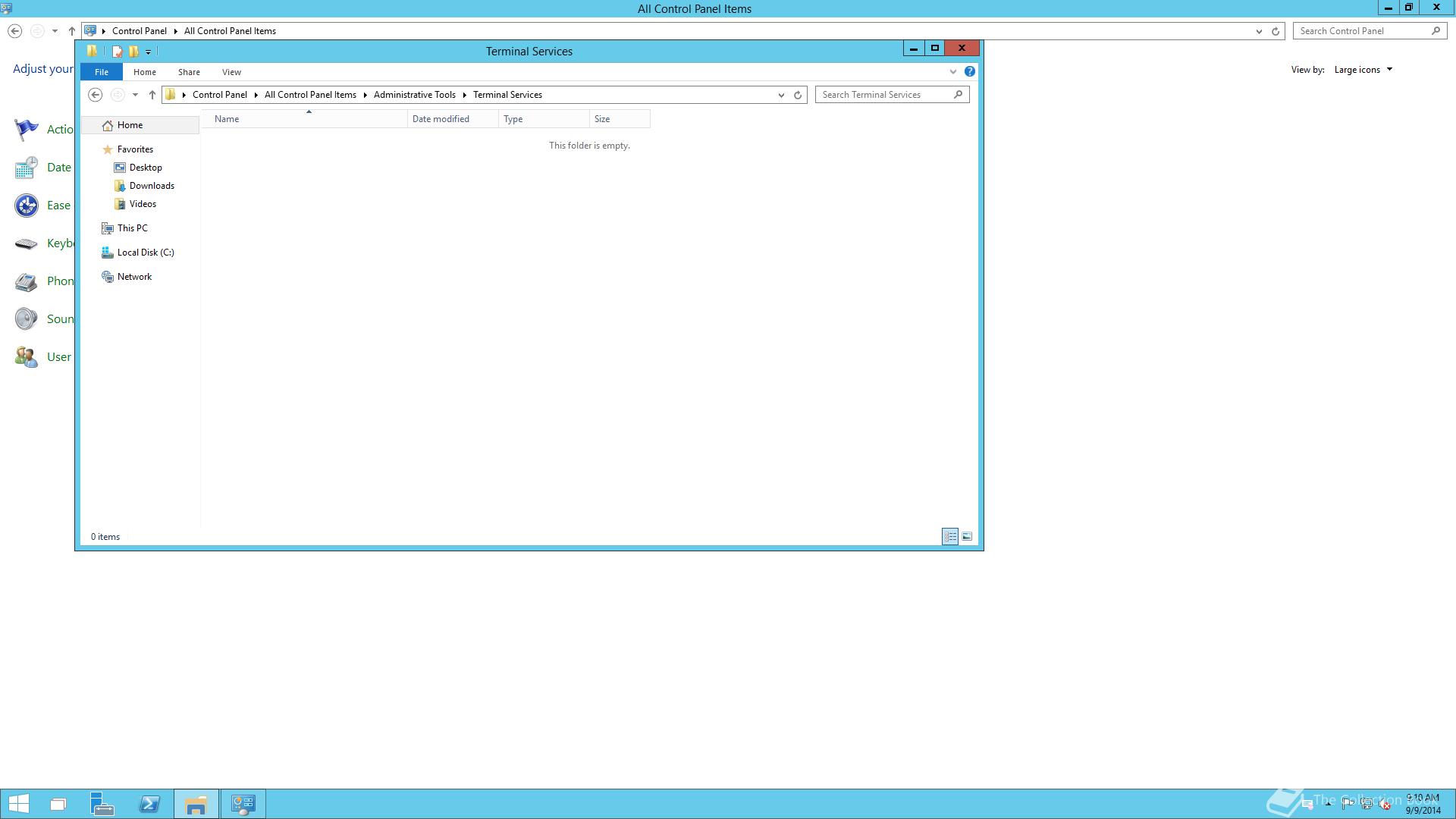Open the Sound speaker icon in Control Panel
Image resolution: width=1456 pixels, height=819 pixels.
coord(27,319)
